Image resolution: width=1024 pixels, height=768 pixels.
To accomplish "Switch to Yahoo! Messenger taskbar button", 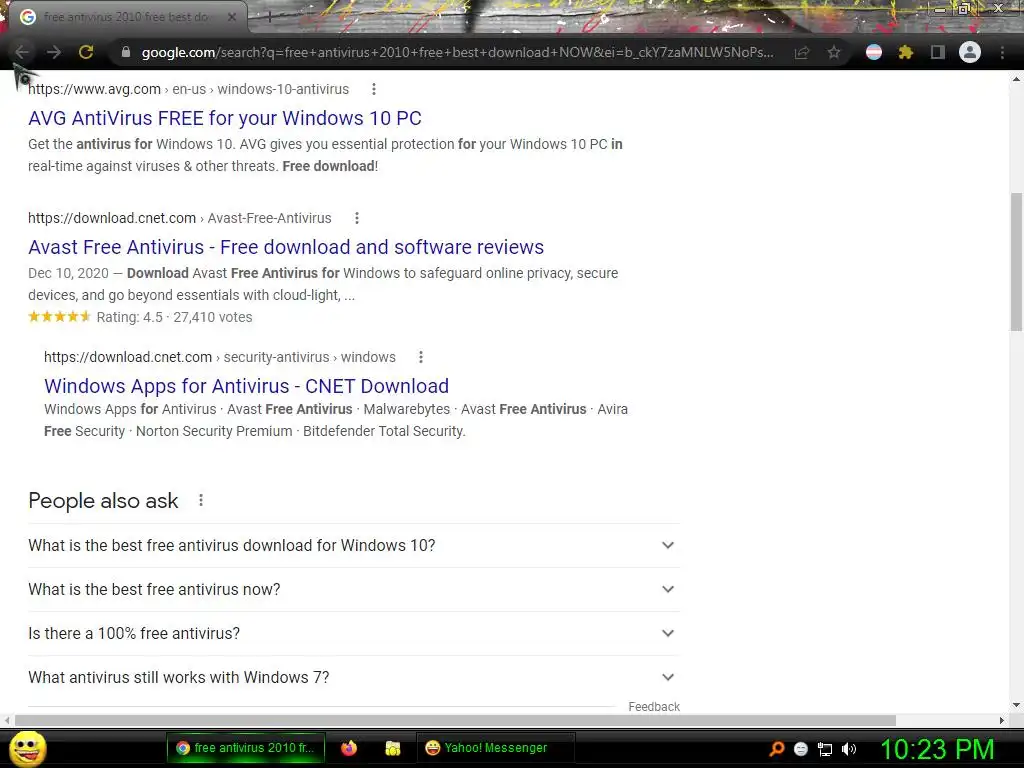I will click(495, 748).
